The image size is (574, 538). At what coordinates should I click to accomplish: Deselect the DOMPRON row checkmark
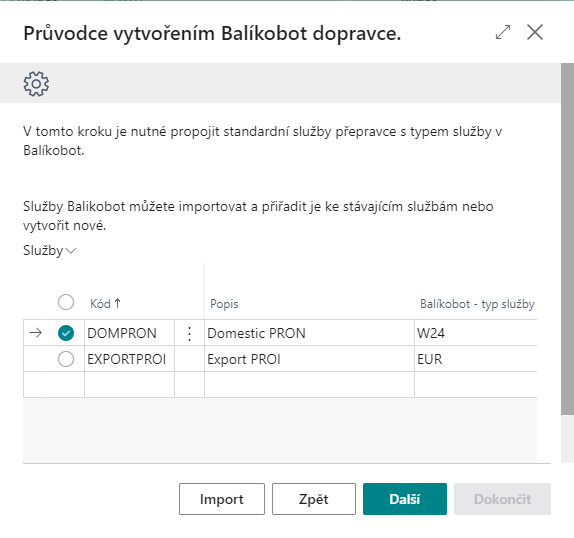pyautogui.click(x=66, y=333)
